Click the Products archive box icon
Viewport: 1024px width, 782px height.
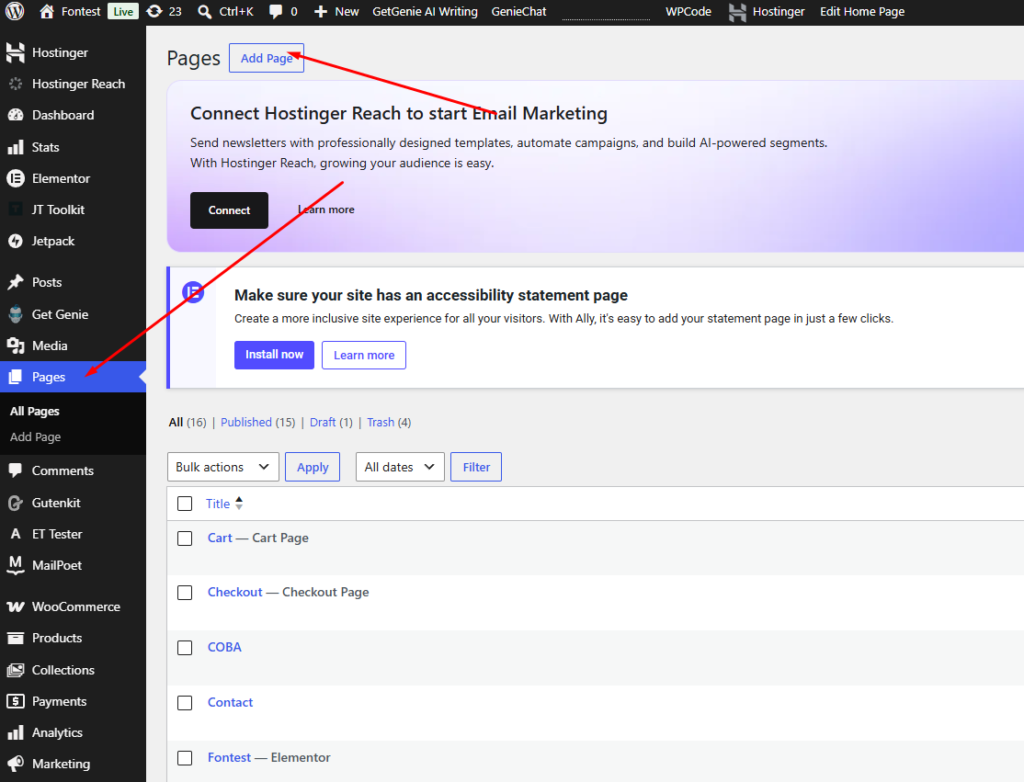(x=16, y=638)
